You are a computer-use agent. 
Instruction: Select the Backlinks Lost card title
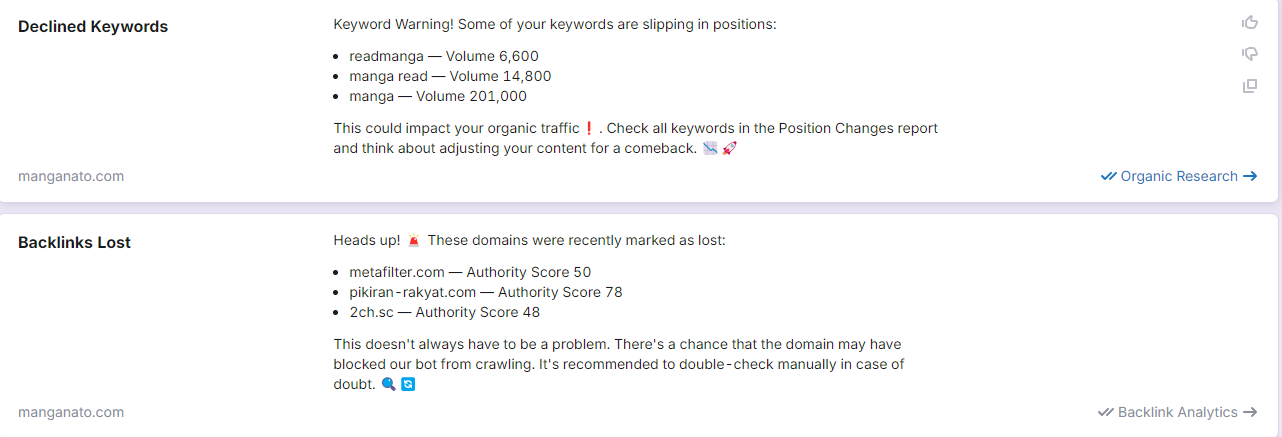tap(74, 242)
